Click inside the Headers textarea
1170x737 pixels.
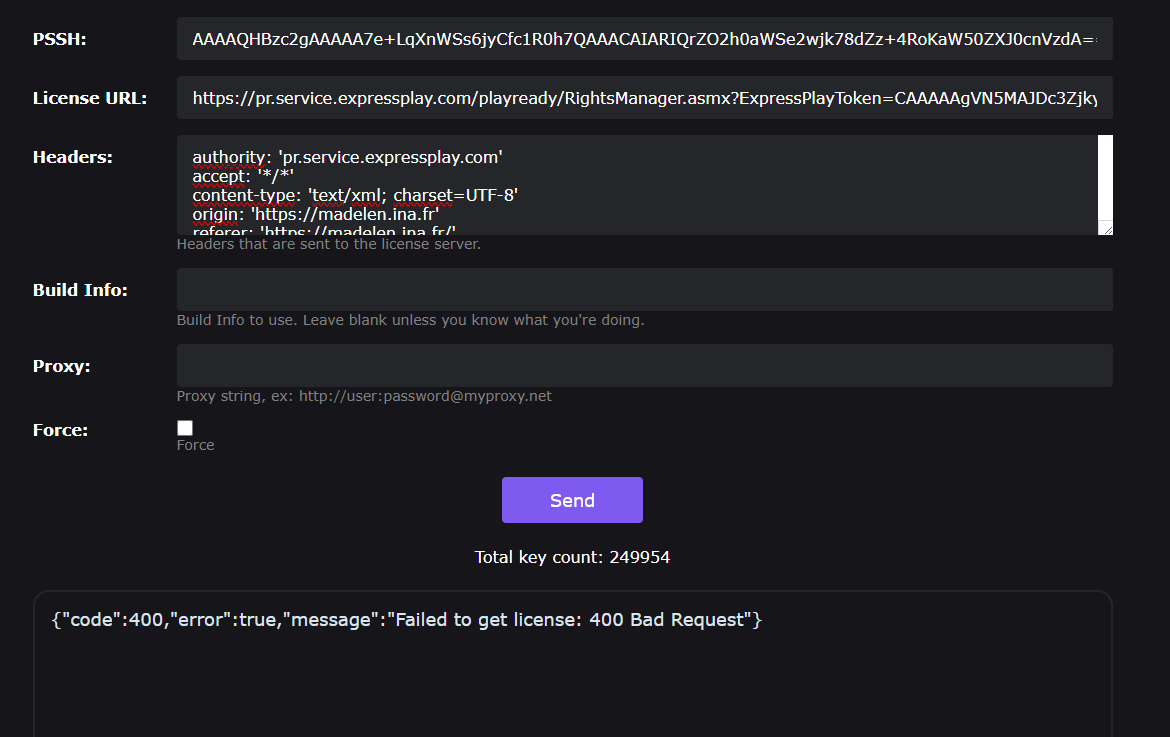pyautogui.click(x=636, y=185)
